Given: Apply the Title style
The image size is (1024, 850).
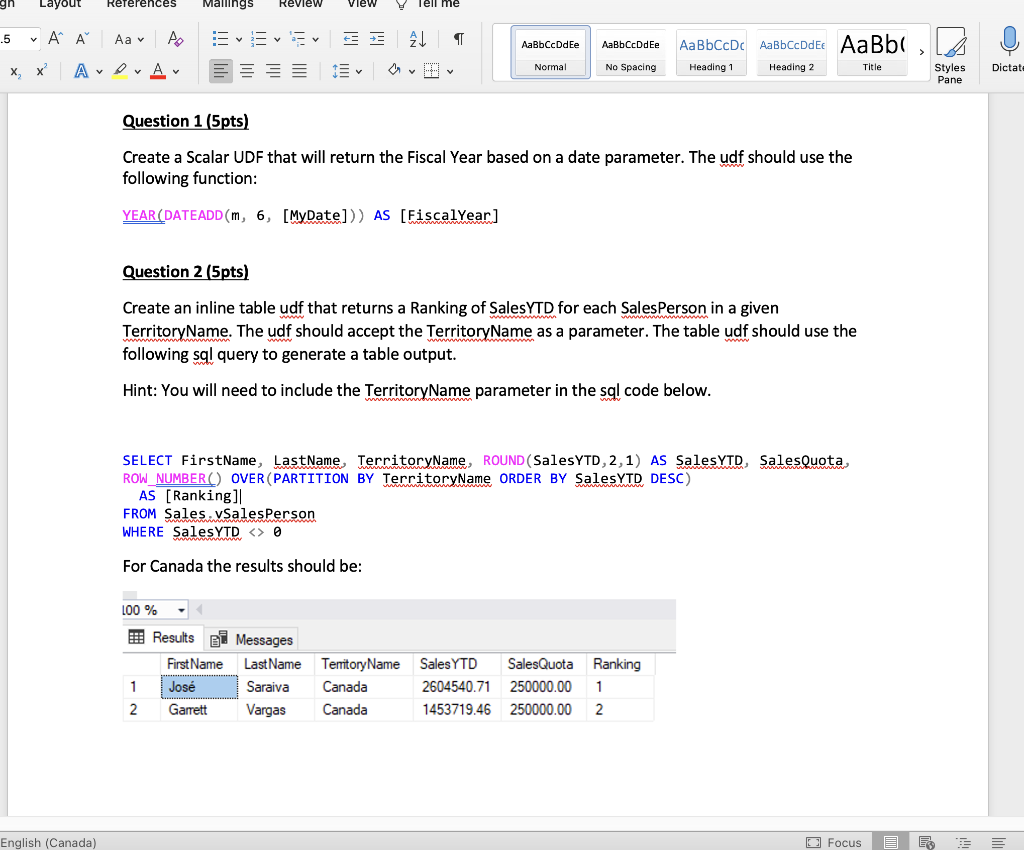Looking at the screenshot, I should pos(872,52).
